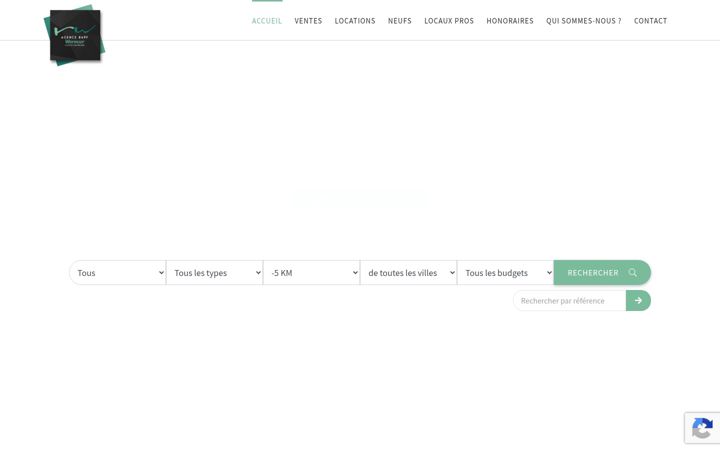Open the LOCATIONS menu item
720x450 pixels.
355,21
